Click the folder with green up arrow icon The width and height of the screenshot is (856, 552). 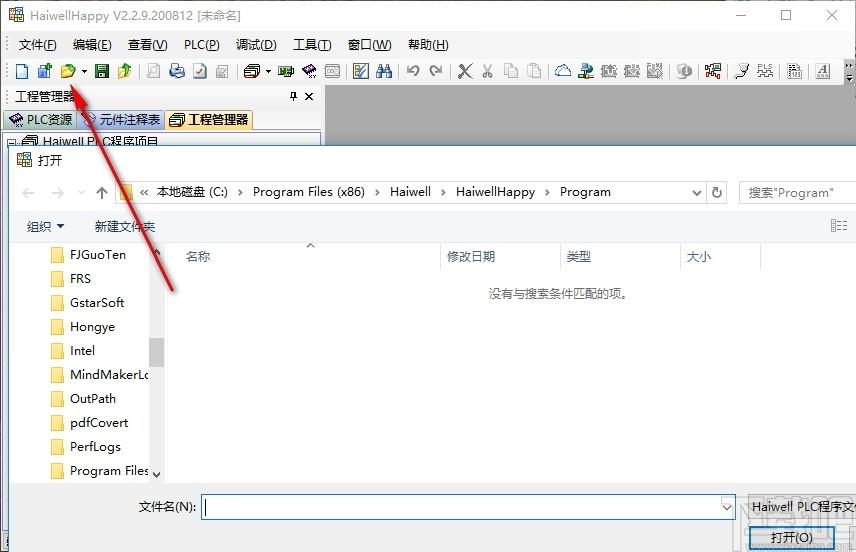coord(124,71)
